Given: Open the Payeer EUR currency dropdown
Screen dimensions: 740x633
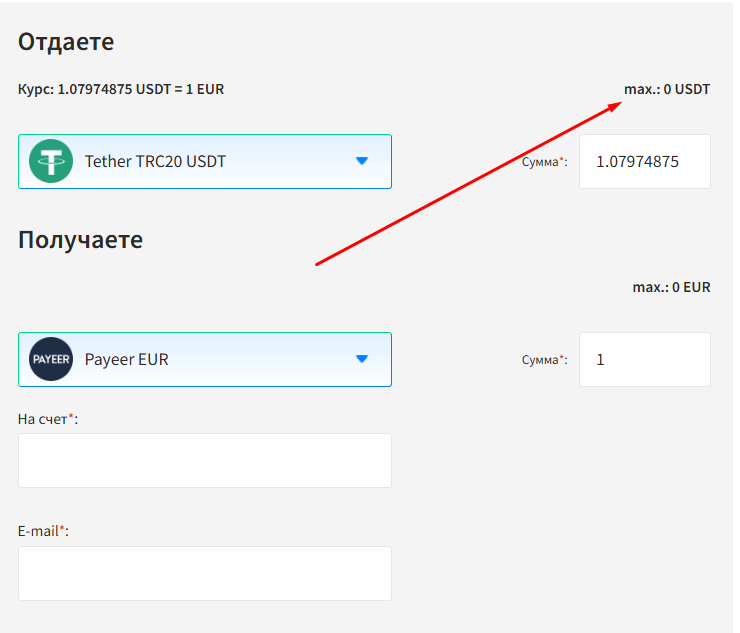Looking at the screenshot, I should [205, 359].
